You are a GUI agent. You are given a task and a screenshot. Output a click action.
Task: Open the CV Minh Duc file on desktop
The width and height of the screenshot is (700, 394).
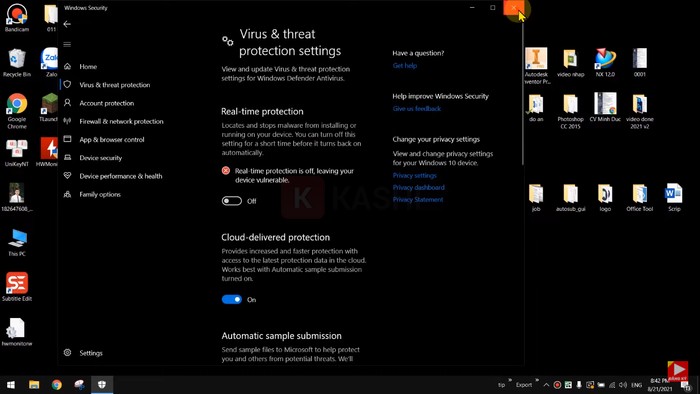(605, 108)
